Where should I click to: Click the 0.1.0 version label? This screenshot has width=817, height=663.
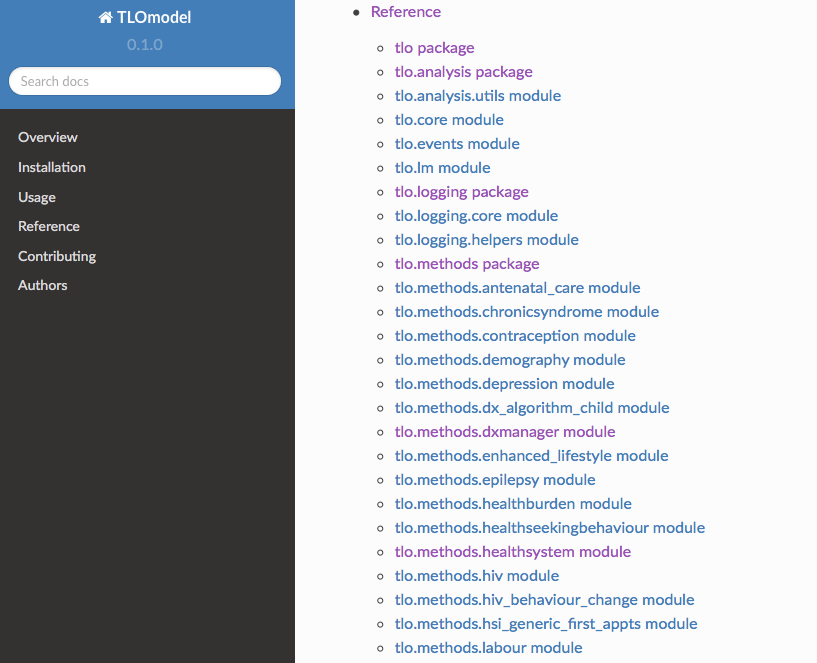[144, 45]
